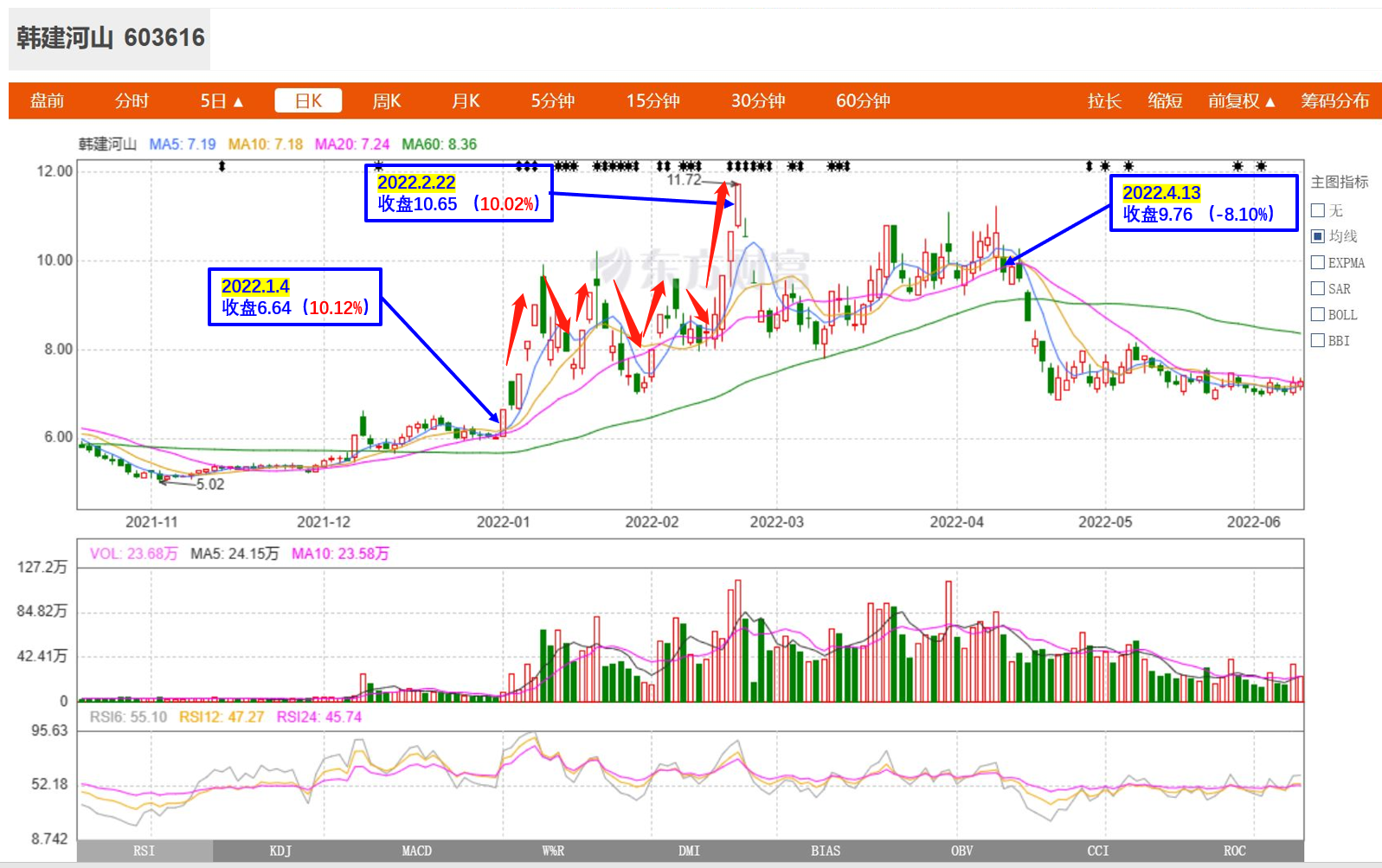
Task: Click the MA10: 7.18 legend value
Action: point(266,145)
